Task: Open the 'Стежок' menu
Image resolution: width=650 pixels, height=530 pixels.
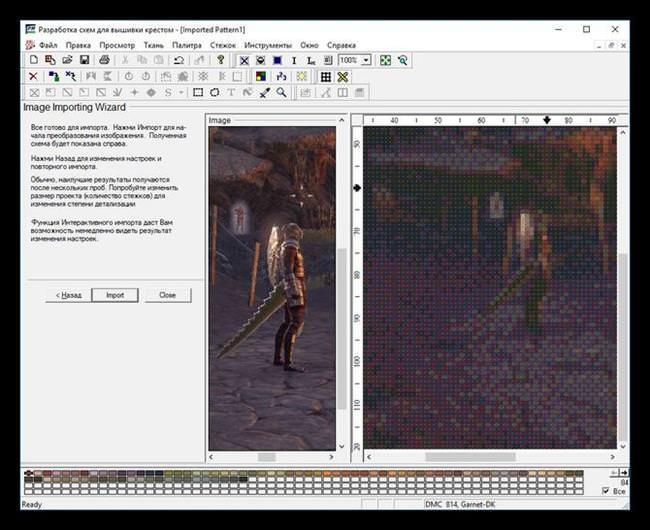Action: pyautogui.click(x=223, y=45)
